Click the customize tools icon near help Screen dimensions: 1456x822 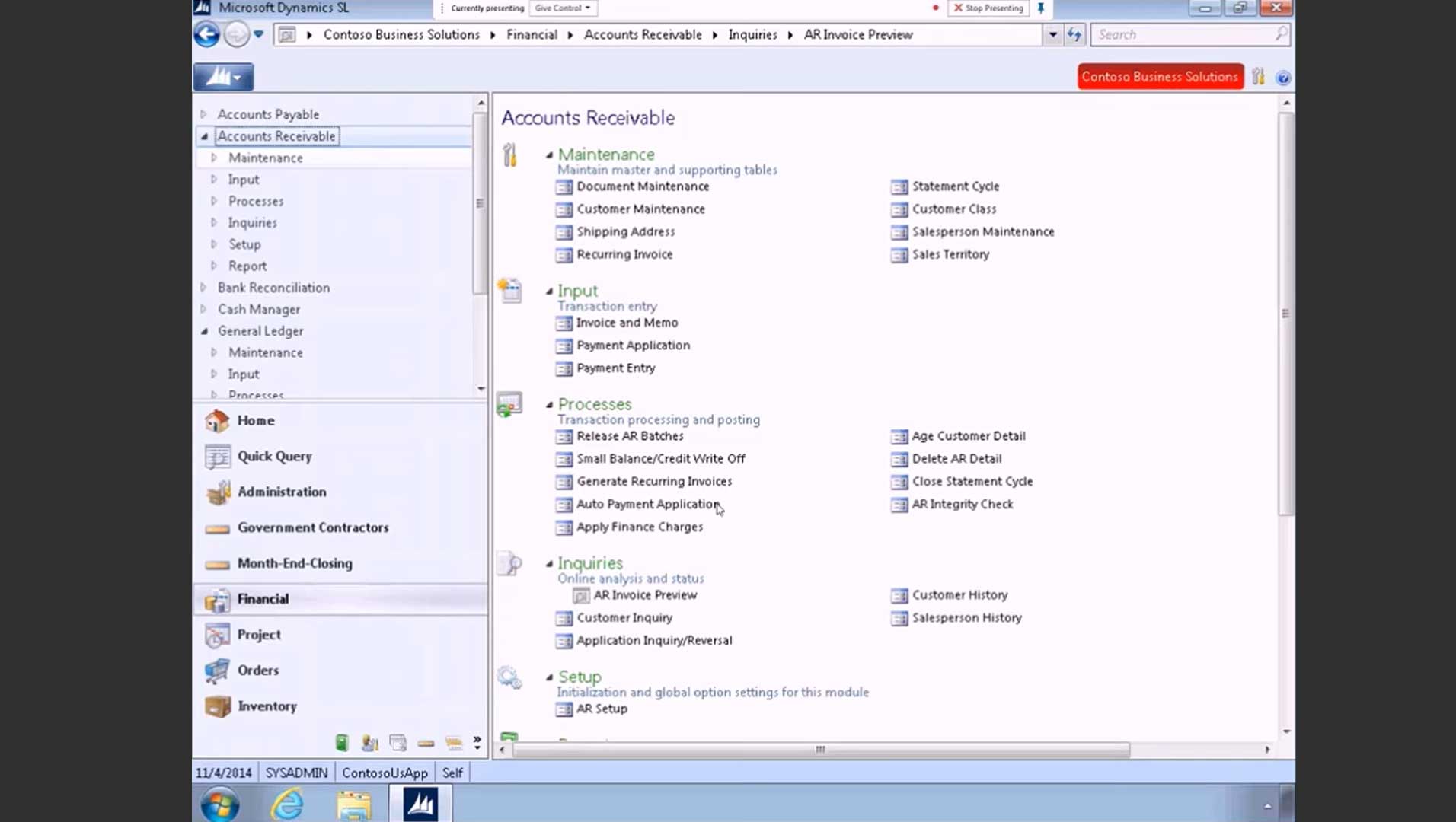(x=1258, y=77)
